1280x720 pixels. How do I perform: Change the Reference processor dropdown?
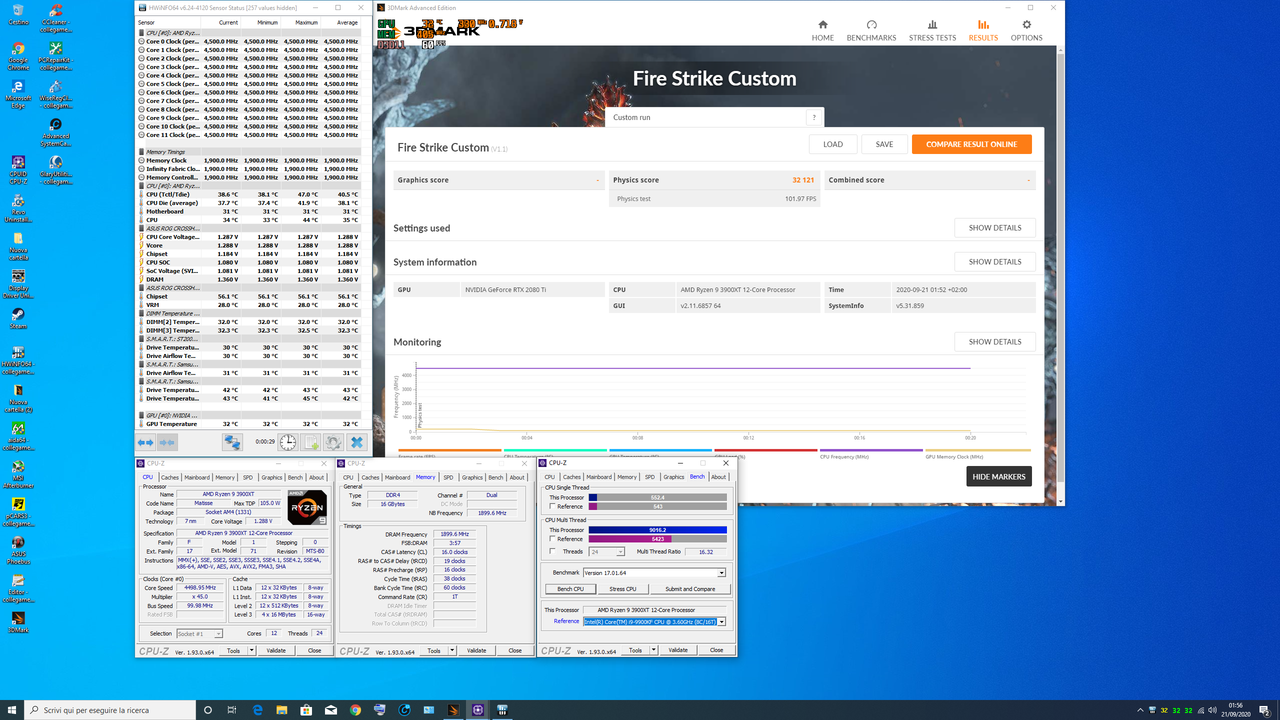pyautogui.click(x=722, y=622)
